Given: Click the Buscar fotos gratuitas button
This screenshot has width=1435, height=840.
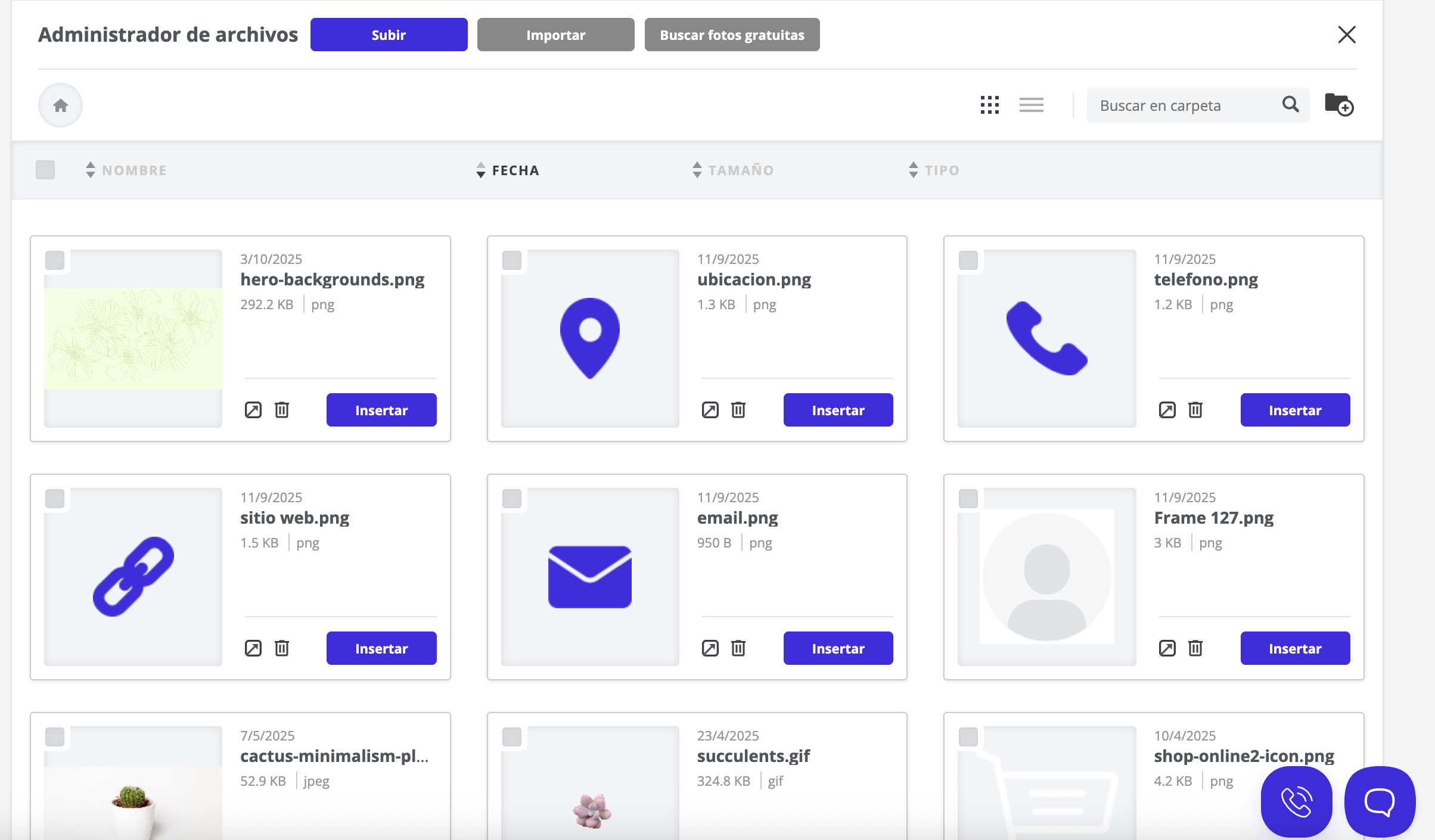Looking at the screenshot, I should 732,35.
